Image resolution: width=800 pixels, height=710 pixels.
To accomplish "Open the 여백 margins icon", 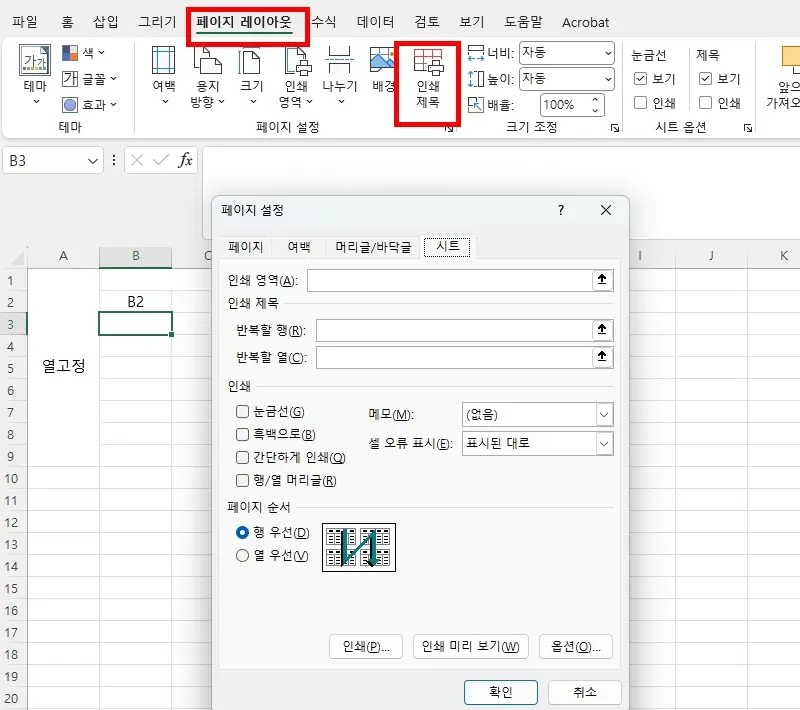I will click(163, 60).
